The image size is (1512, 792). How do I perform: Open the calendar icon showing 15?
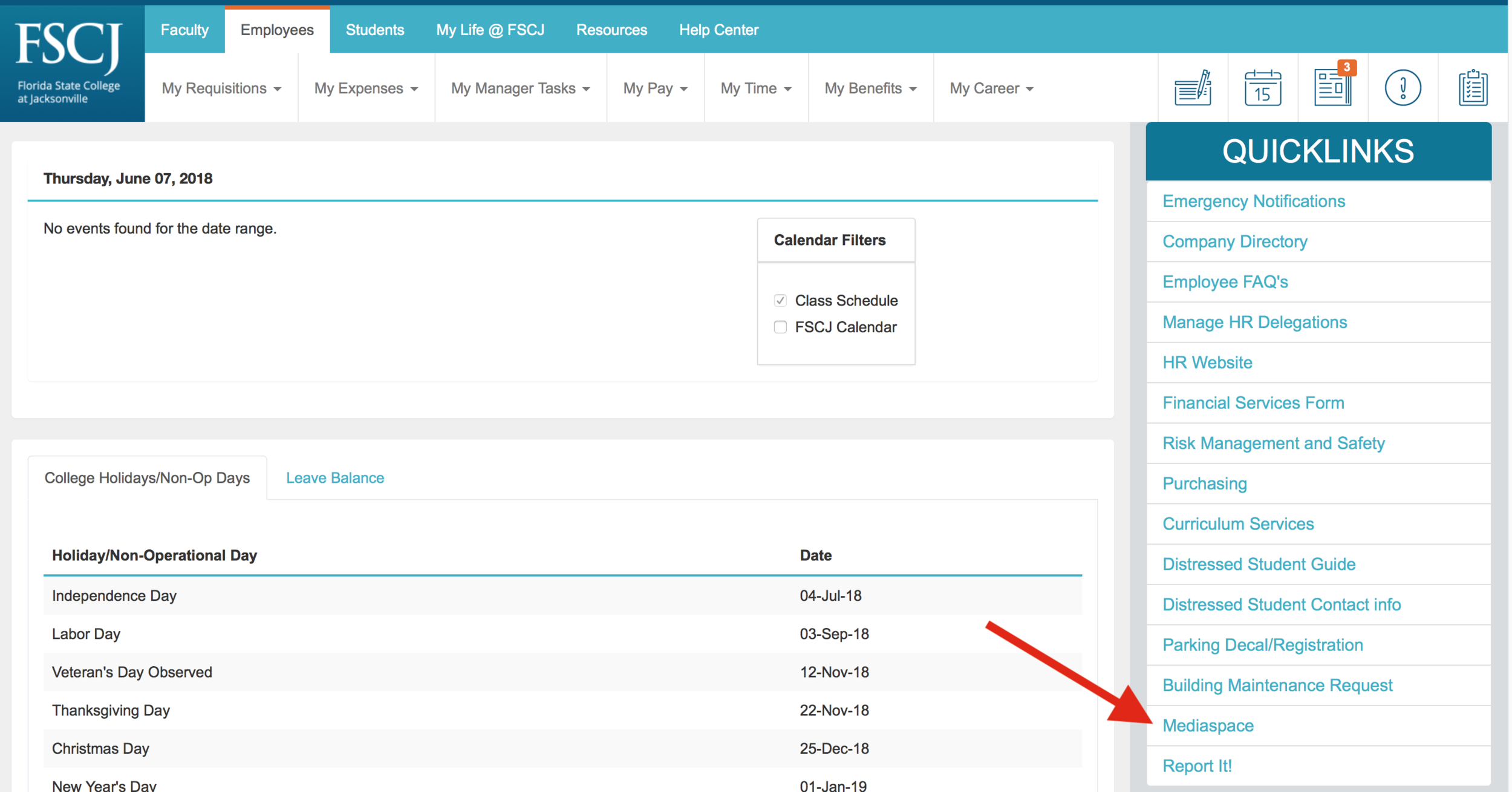pyautogui.click(x=1263, y=88)
